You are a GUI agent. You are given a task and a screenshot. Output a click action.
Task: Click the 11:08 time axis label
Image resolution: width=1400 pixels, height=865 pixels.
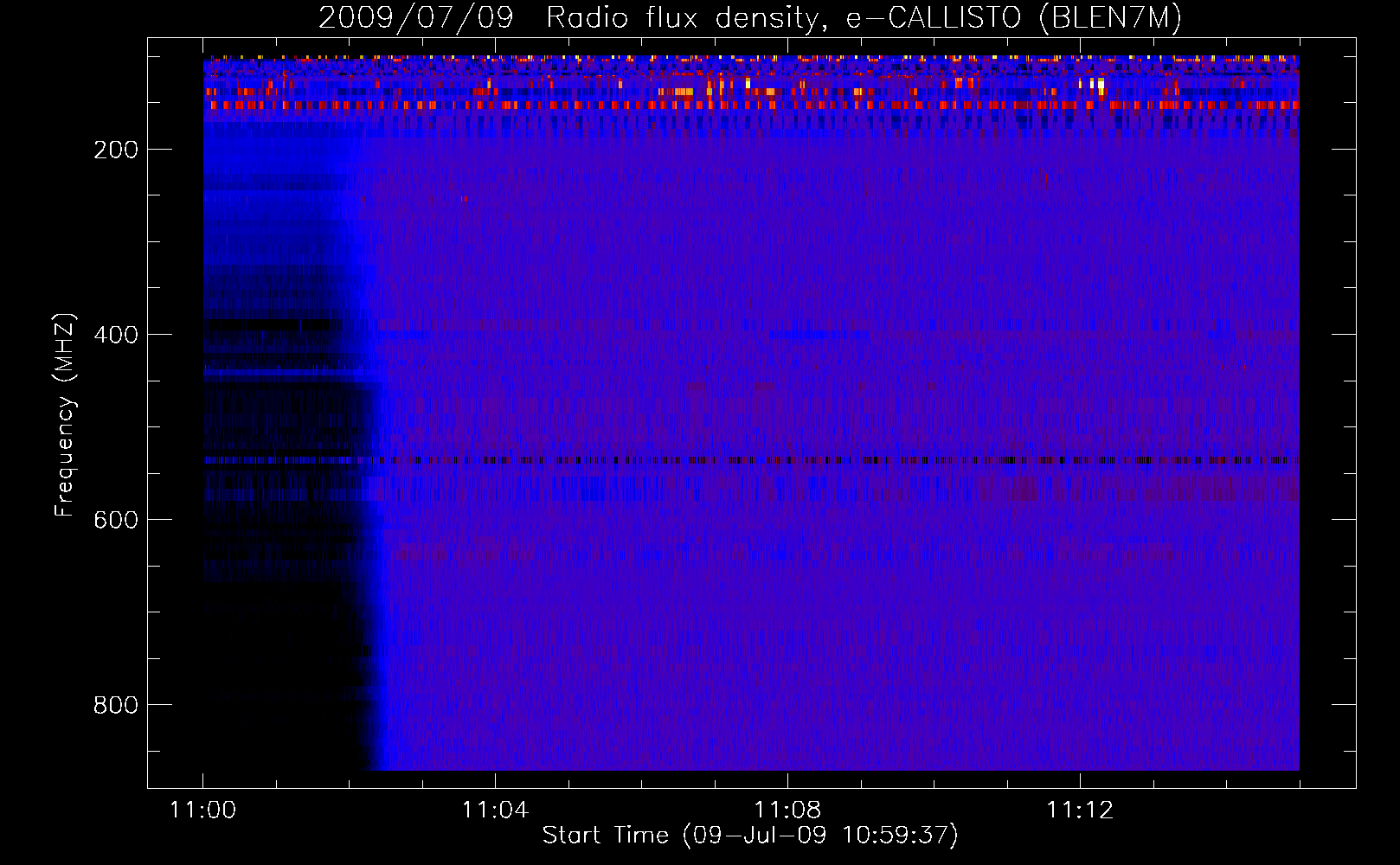point(787,811)
